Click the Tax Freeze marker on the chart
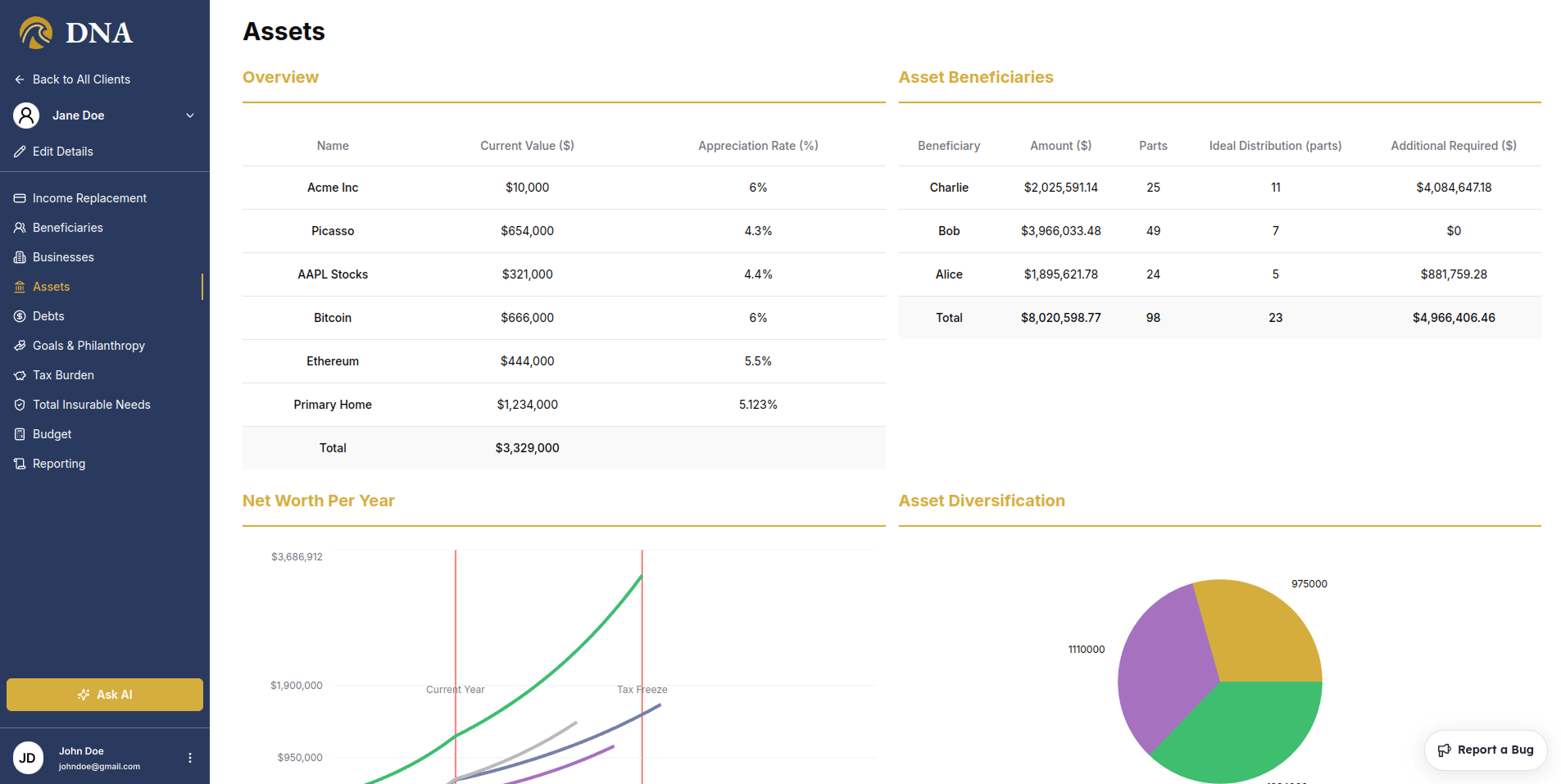 642,690
